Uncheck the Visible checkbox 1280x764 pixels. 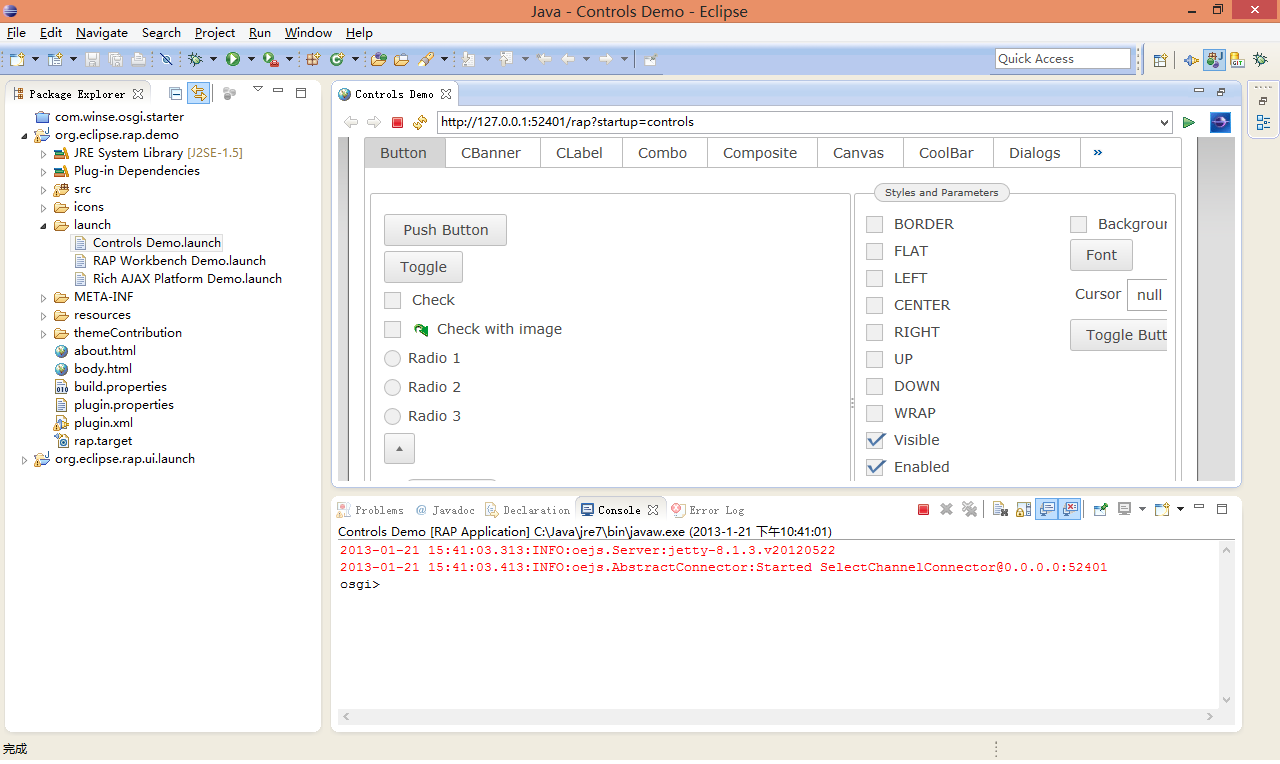tap(875, 440)
